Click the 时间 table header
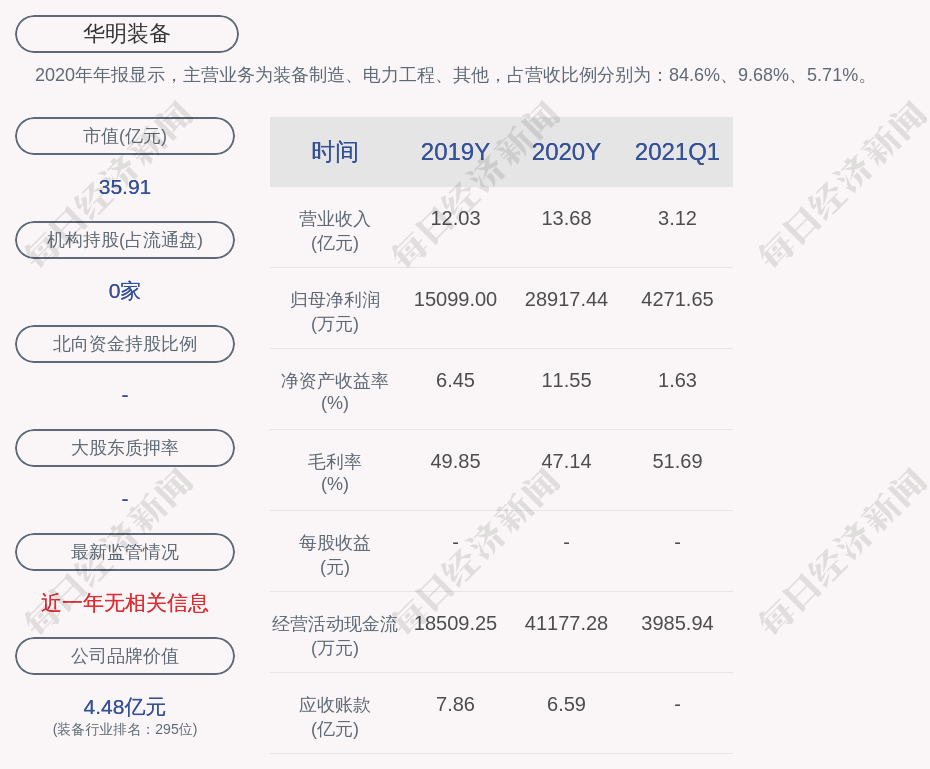The height and width of the screenshot is (769, 930). (x=335, y=152)
